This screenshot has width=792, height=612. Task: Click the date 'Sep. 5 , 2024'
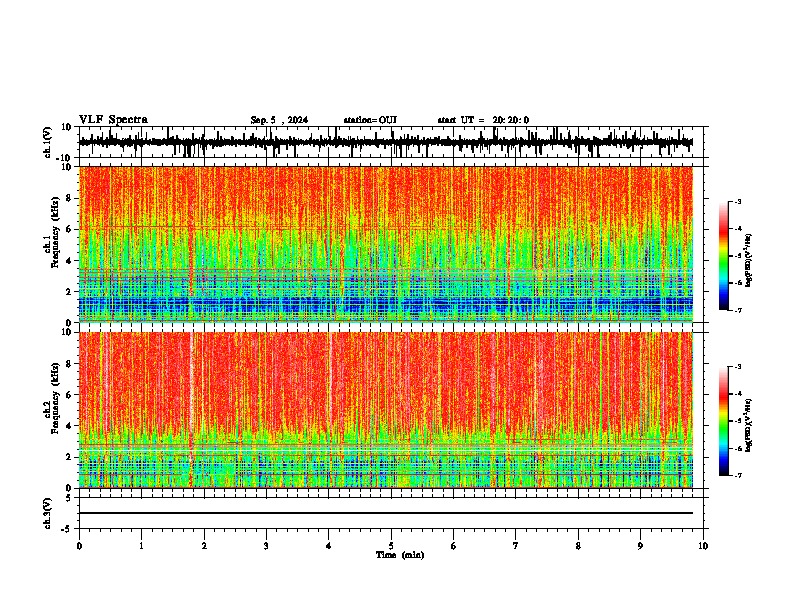coord(279,120)
